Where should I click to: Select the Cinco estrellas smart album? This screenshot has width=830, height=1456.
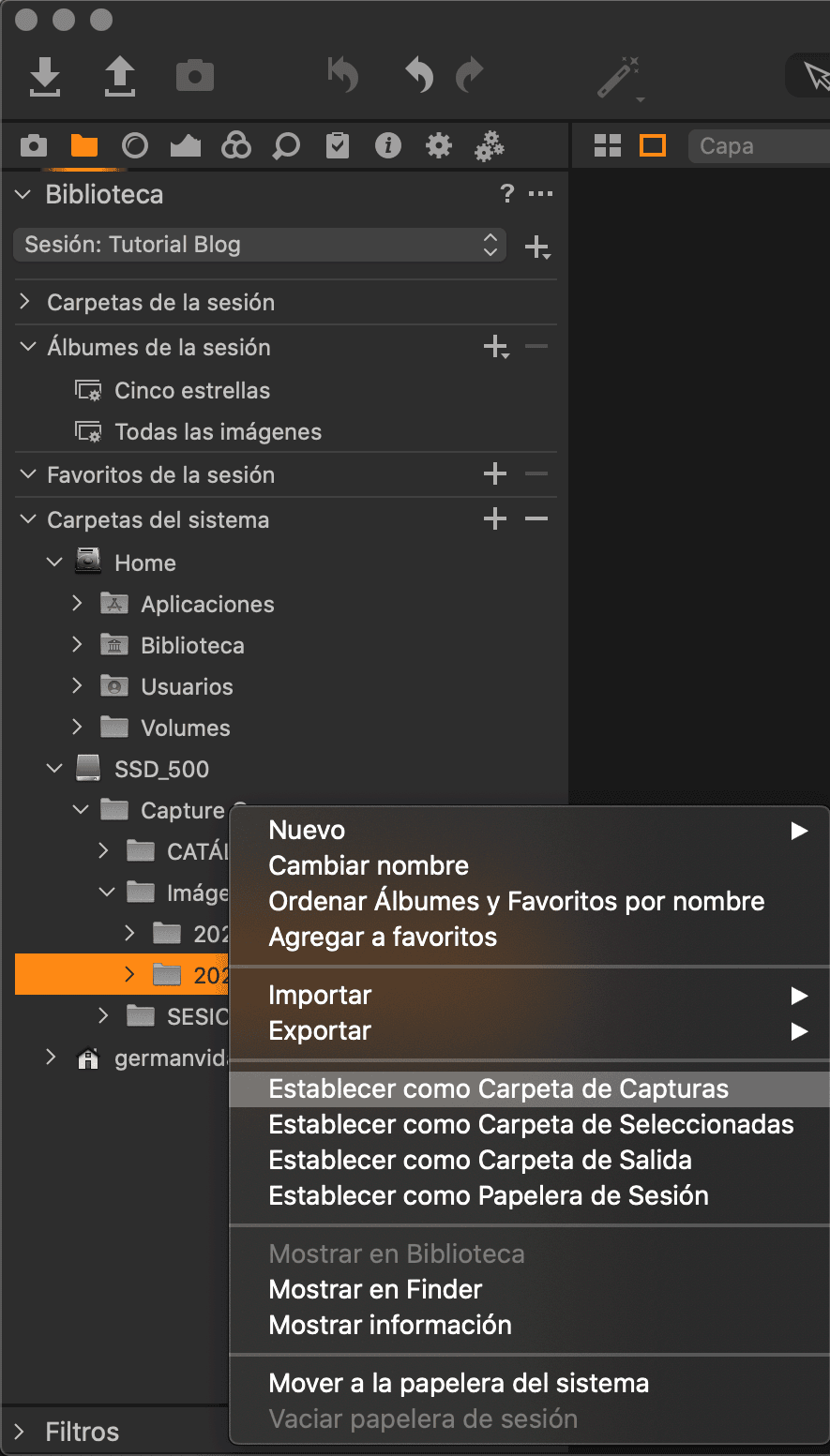pyautogui.click(x=191, y=391)
